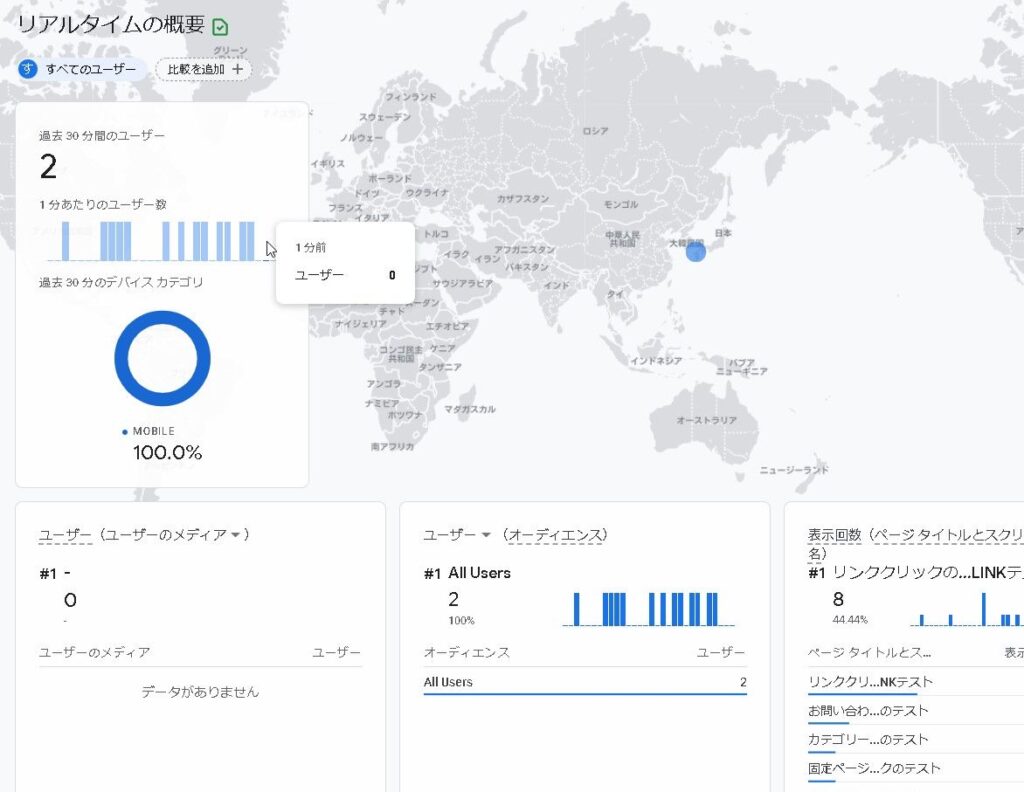Click the オーディエンス column header
Viewport: 1024px width, 792px height.
tap(466, 652)
